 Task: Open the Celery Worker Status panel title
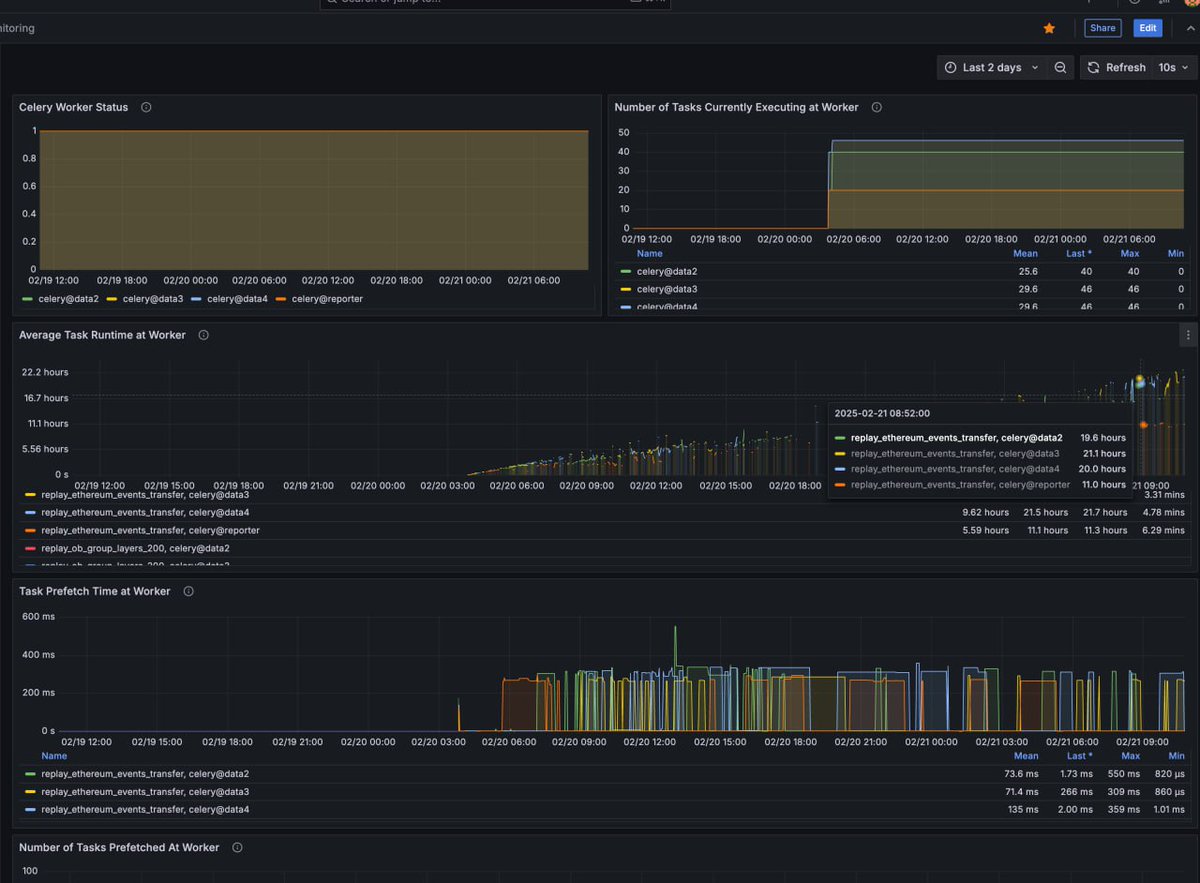[74, 107]
